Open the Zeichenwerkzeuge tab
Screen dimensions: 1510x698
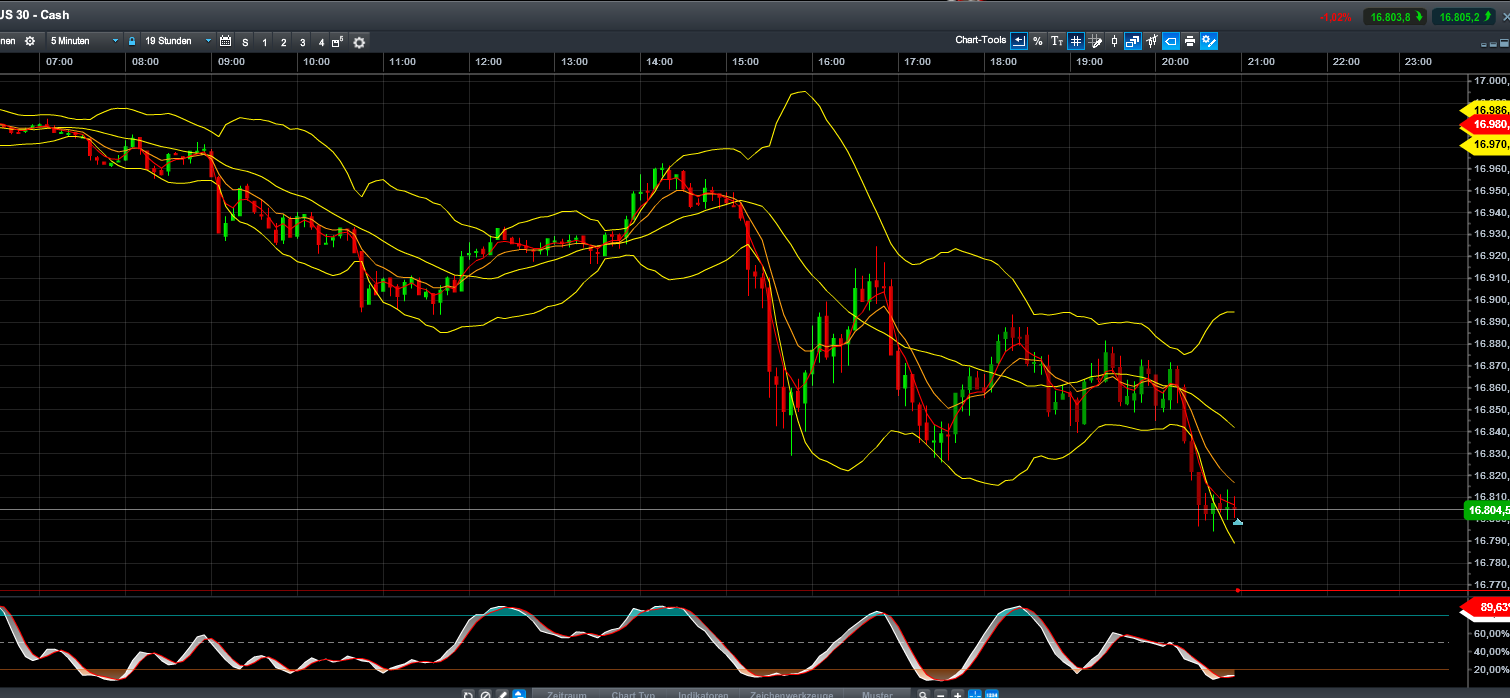(789, 694)
